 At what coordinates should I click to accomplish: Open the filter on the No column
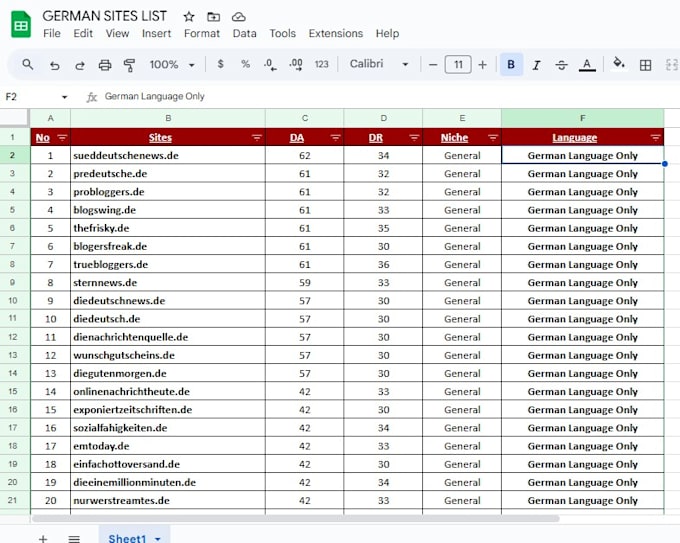pos(62,138)
